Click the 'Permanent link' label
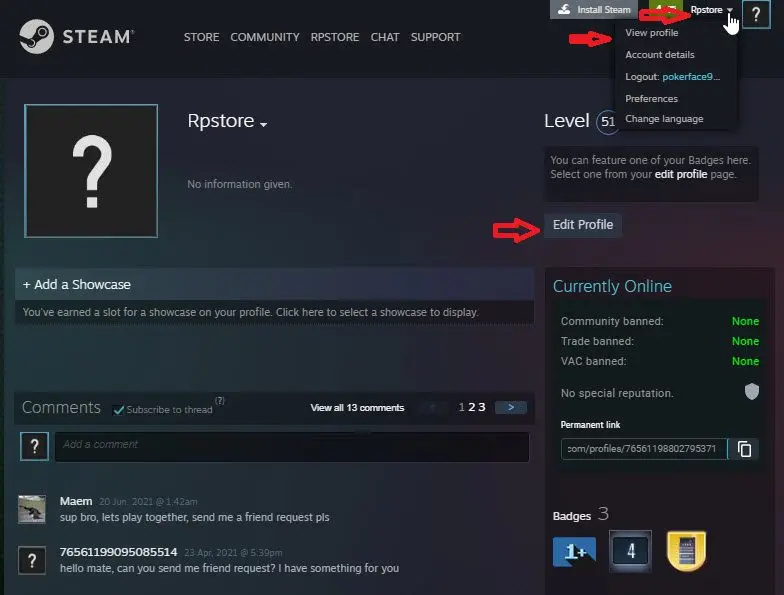The image size is (784, 595). 590,424
